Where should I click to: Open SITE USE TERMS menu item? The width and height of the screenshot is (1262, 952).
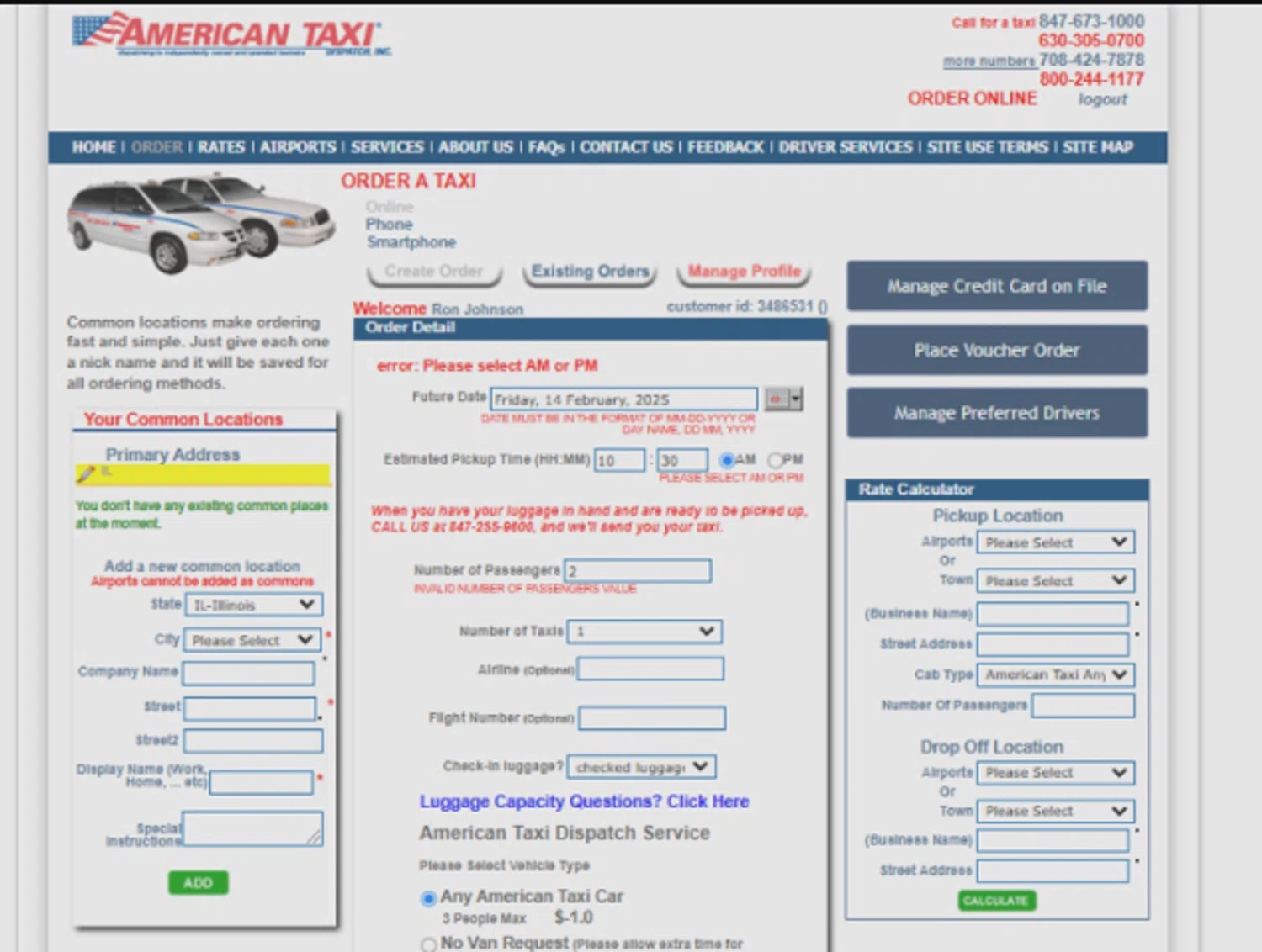[988, 147]
